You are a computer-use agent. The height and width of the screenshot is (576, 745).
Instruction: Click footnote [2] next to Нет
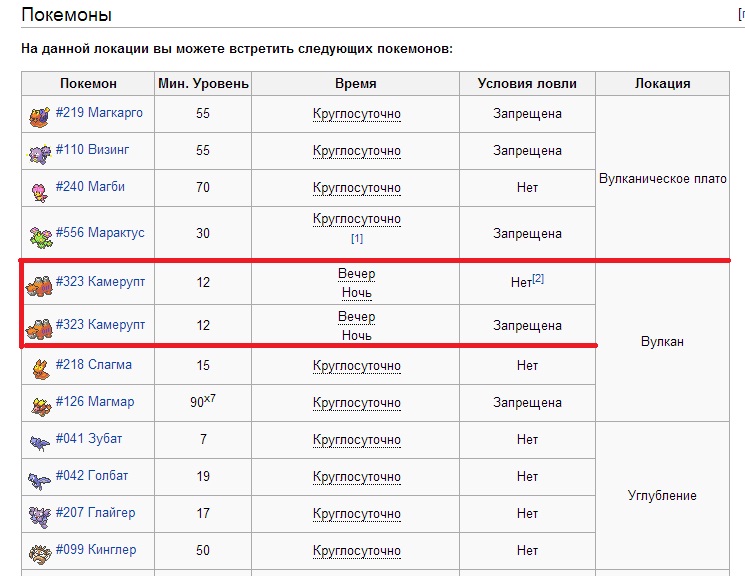(537, 279)
